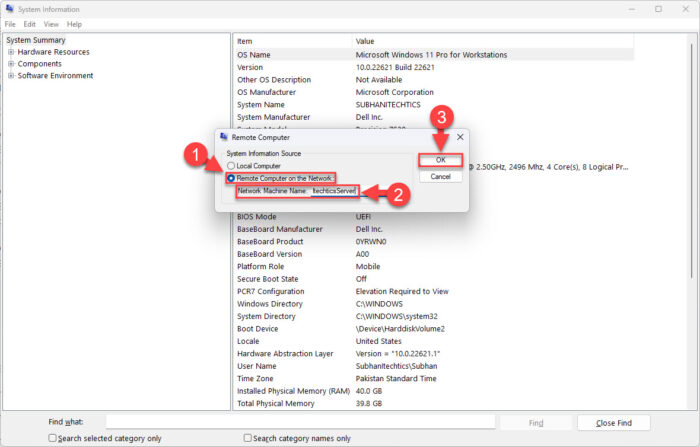Open the Help menu
Screen dimensions: 700x447
coord(74,24)
